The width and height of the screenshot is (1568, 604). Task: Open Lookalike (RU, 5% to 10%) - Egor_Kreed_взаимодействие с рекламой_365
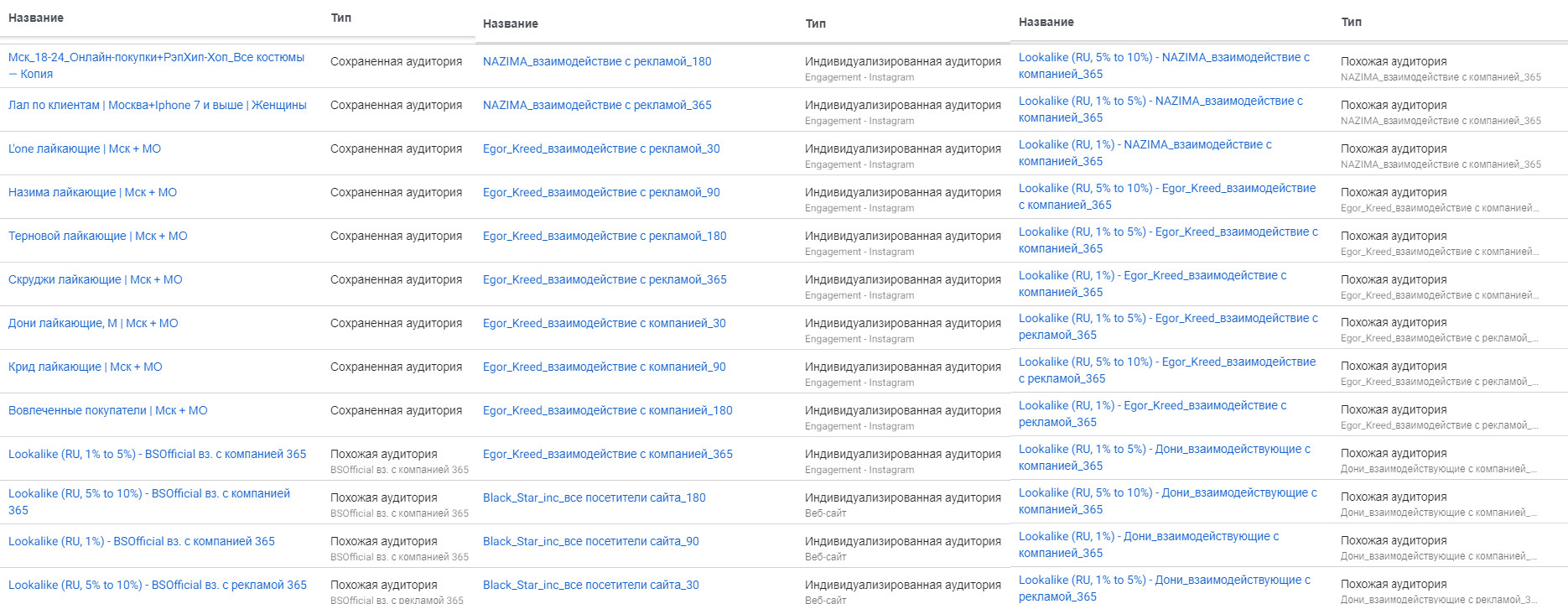[x=1167, y=370]
